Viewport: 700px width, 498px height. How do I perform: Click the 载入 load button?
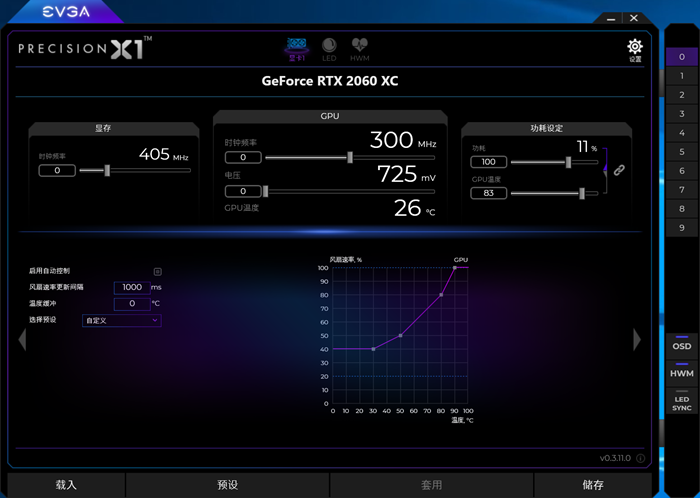click(x=66, y=485)
